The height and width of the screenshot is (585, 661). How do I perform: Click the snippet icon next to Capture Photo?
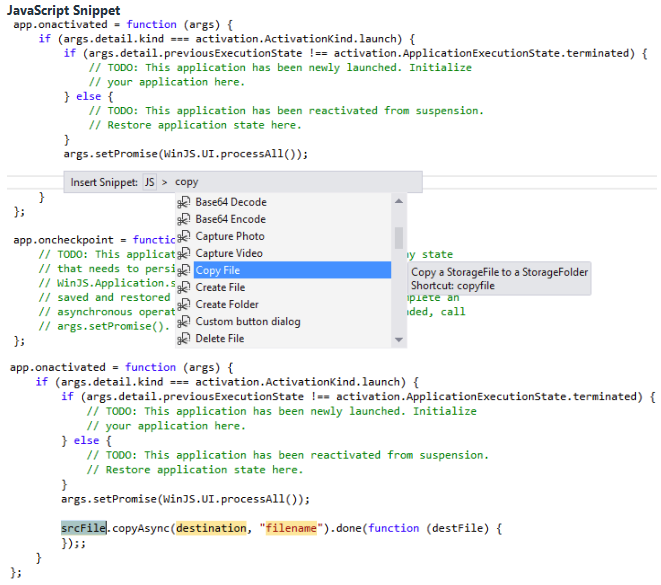click(184, 236)
